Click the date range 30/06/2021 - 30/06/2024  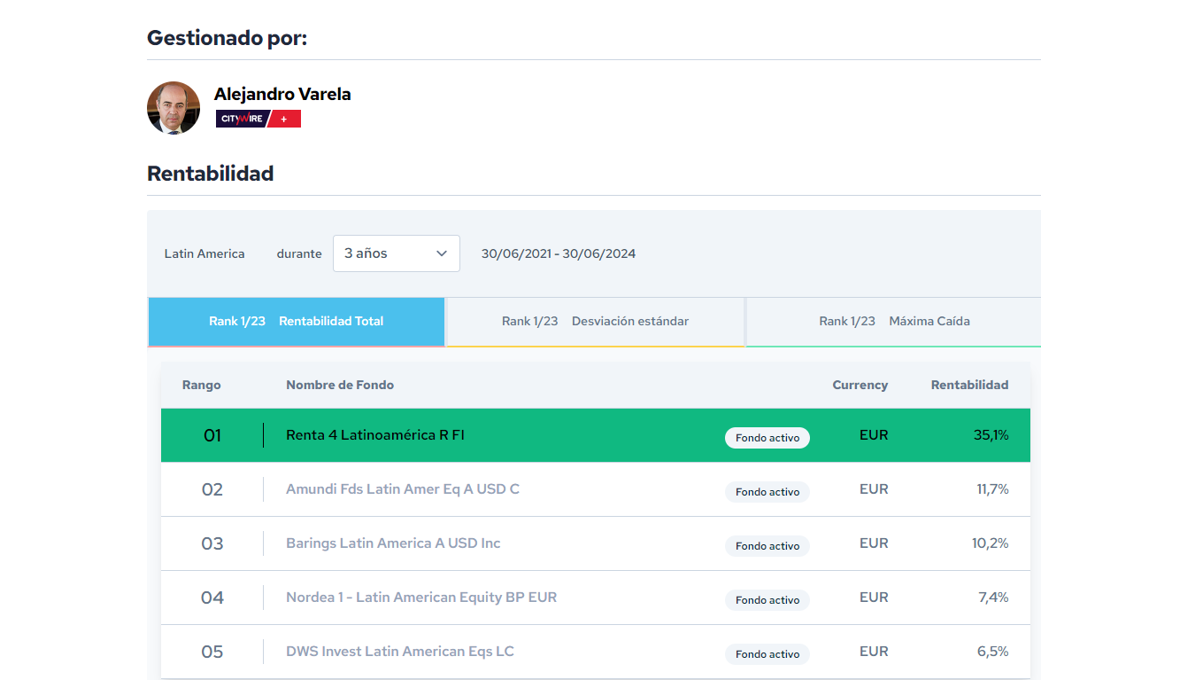click(558, 254)
